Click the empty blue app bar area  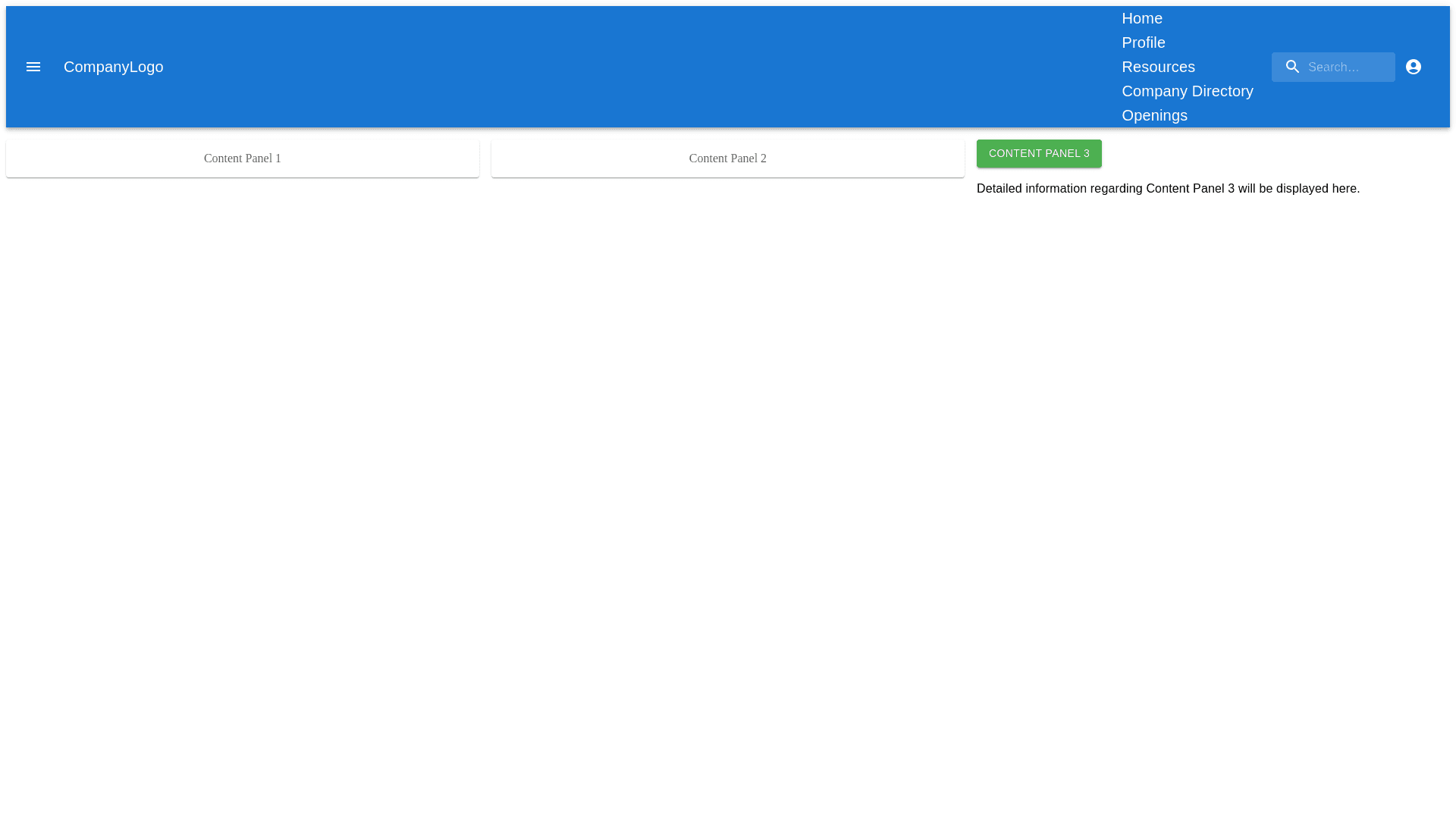click(x=607, y=67)
